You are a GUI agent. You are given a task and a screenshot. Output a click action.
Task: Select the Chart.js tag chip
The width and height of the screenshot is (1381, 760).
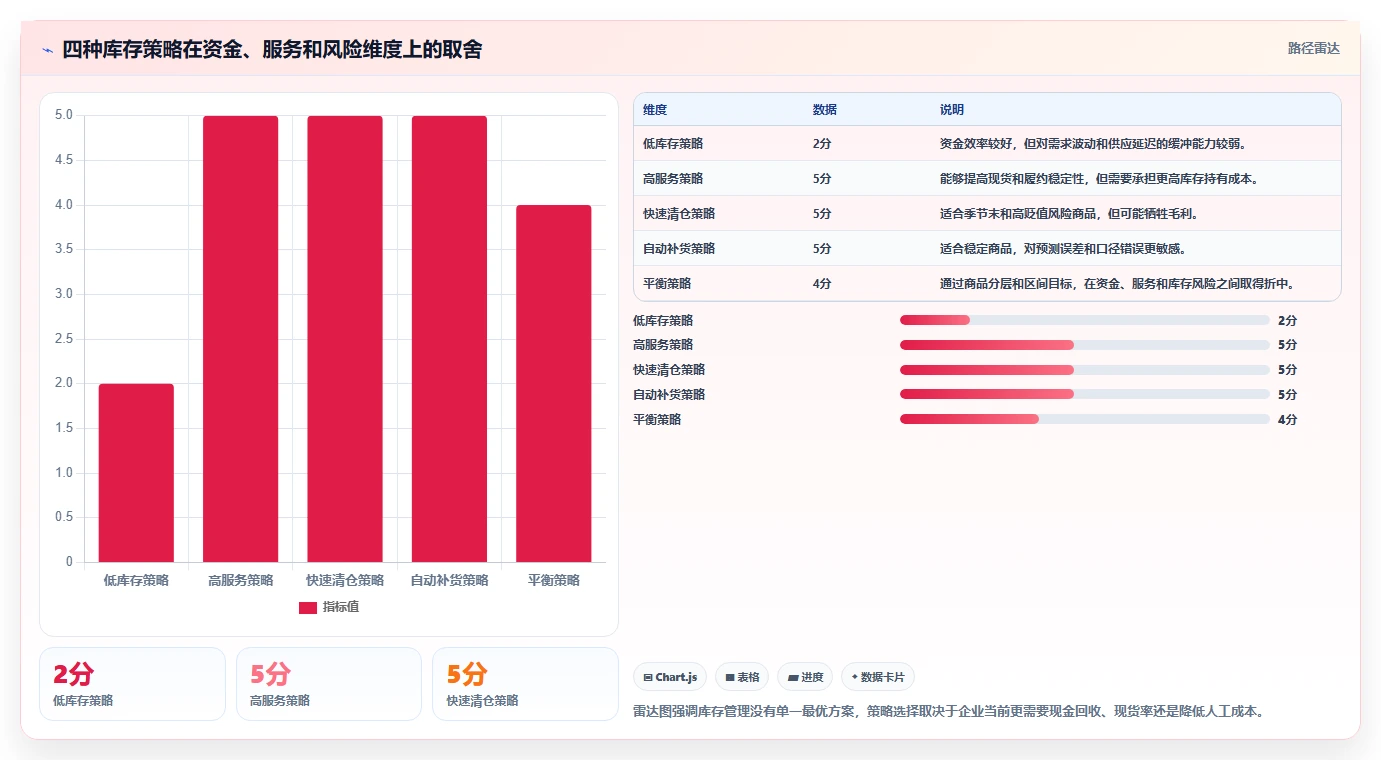670,677
